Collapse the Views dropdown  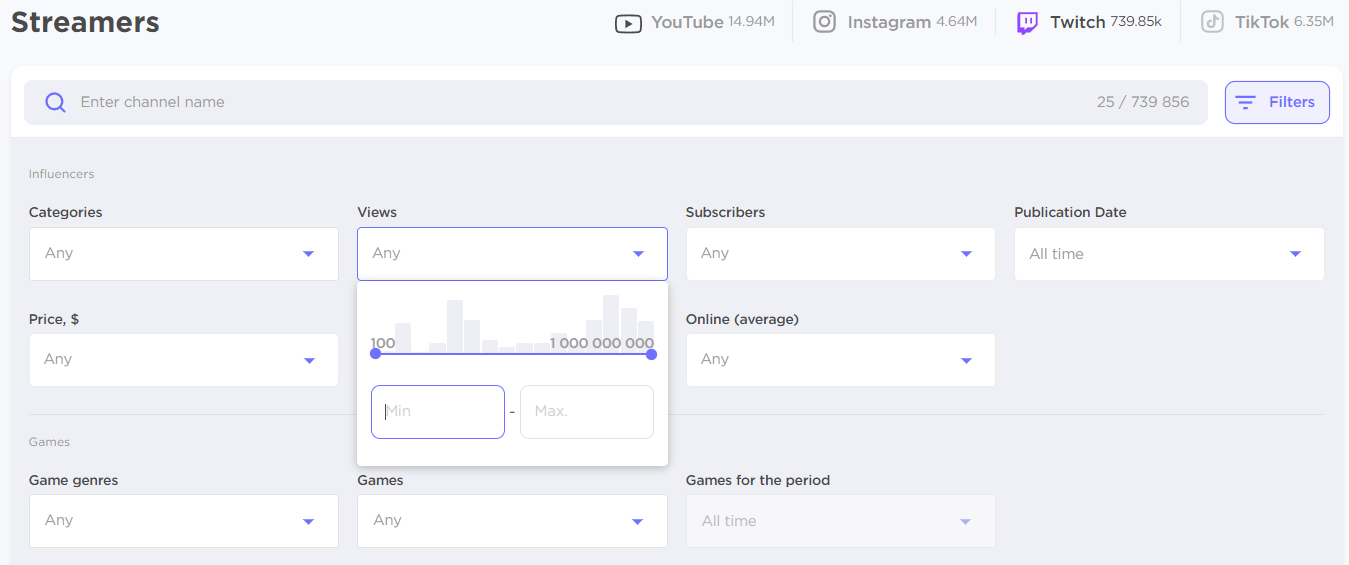tap(512, 254)
